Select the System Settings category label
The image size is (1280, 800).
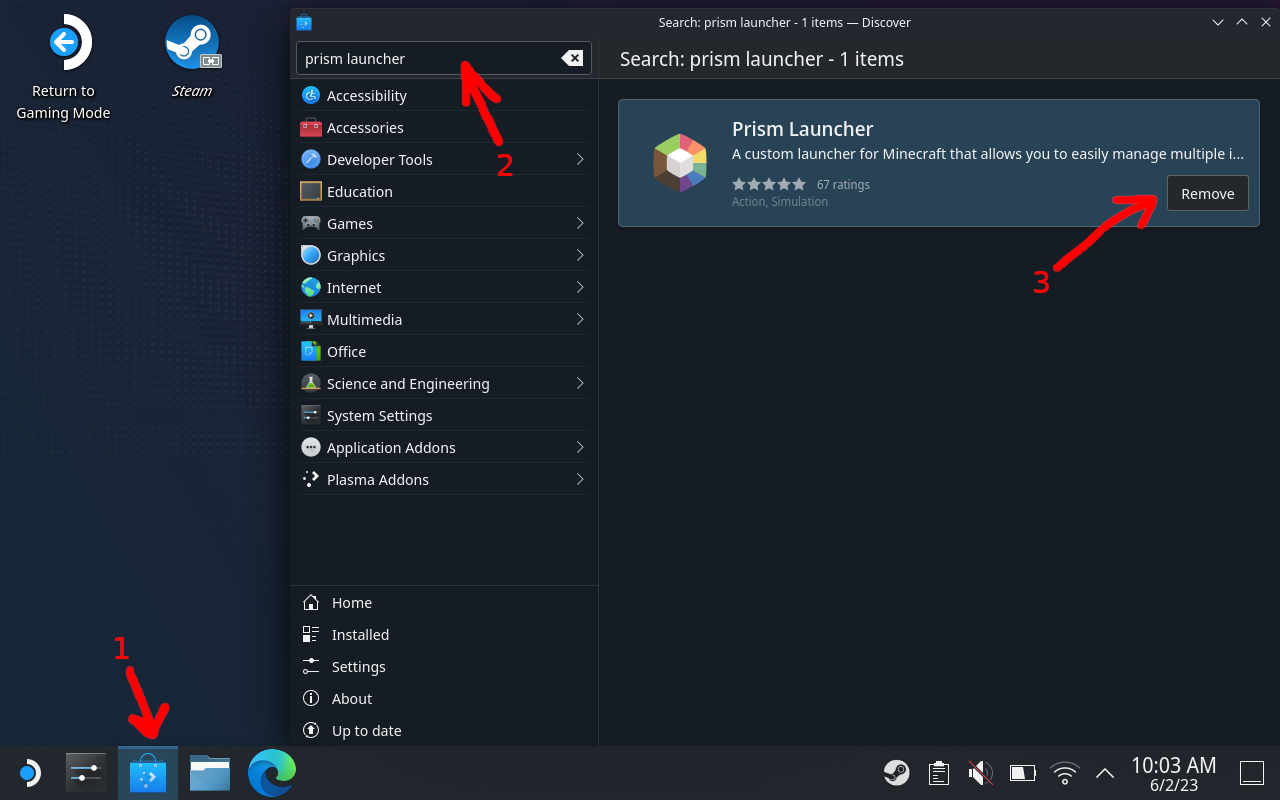click(379, 416)
